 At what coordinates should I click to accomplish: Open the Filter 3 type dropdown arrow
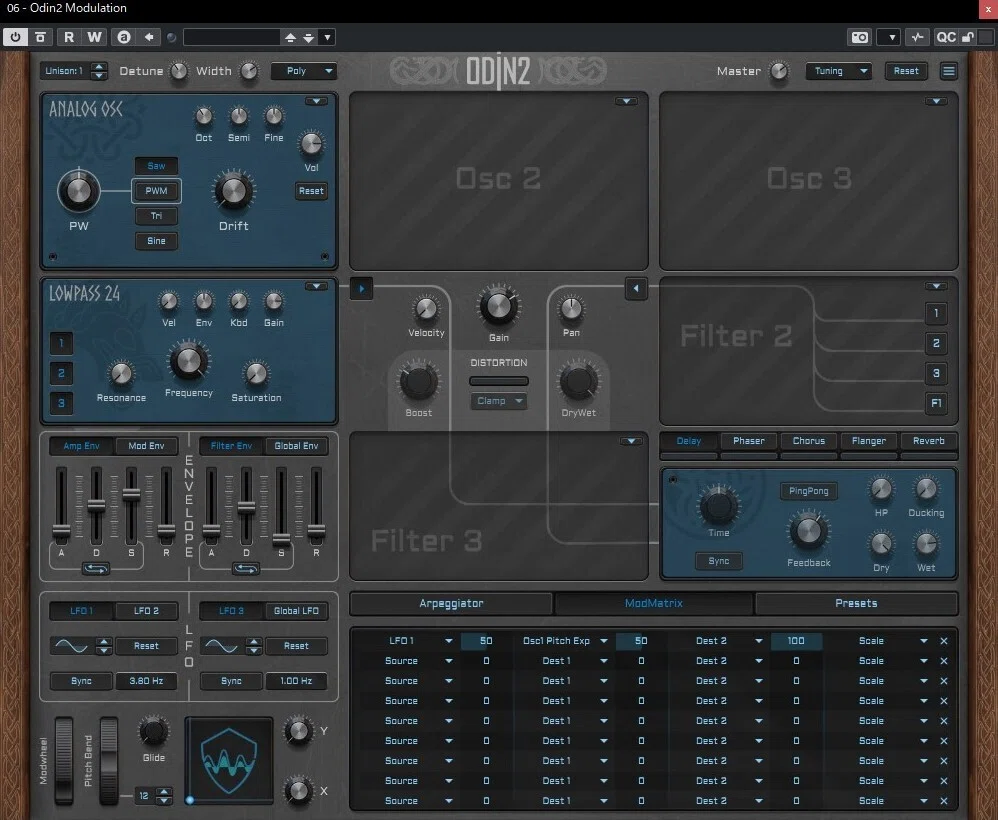(x=631, y=441)
